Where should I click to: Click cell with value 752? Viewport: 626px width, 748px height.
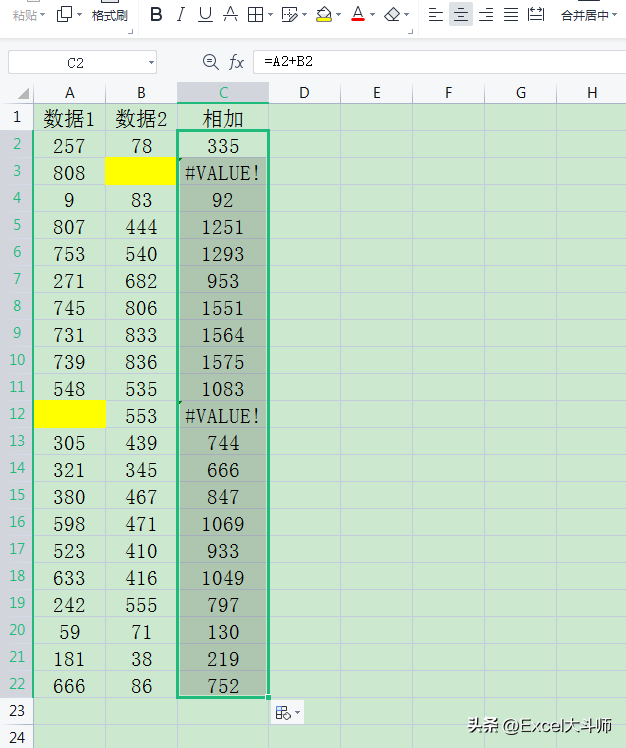[223, 686]
